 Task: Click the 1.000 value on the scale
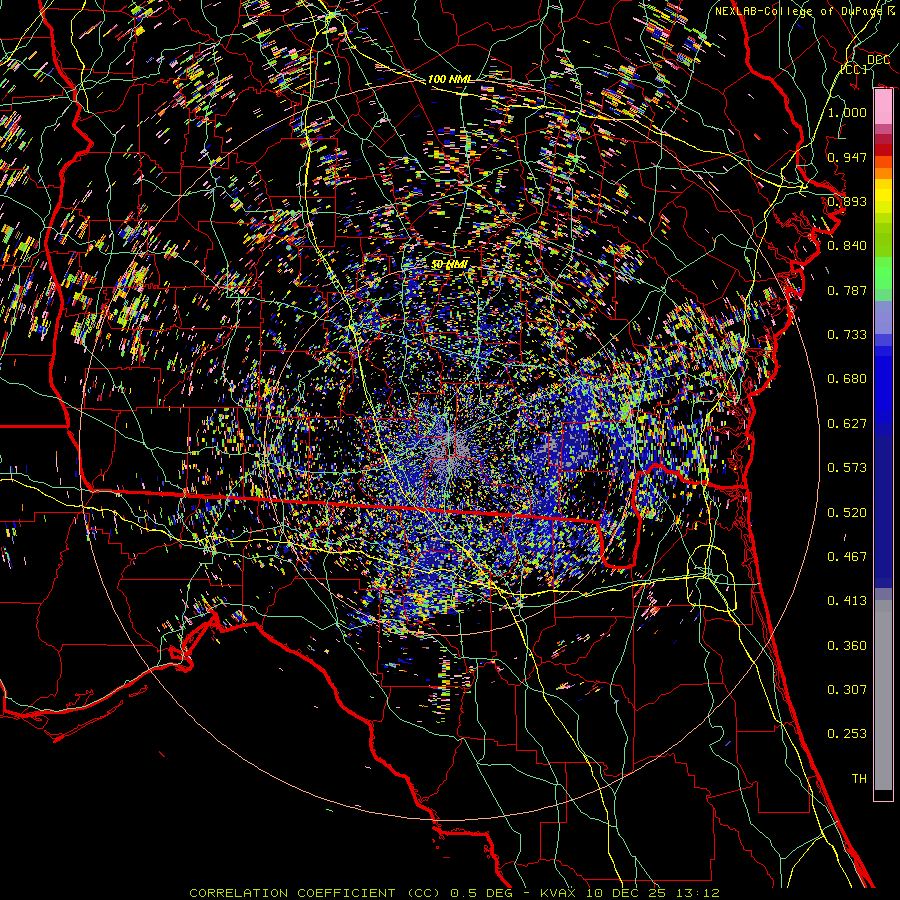click(847, 112)
